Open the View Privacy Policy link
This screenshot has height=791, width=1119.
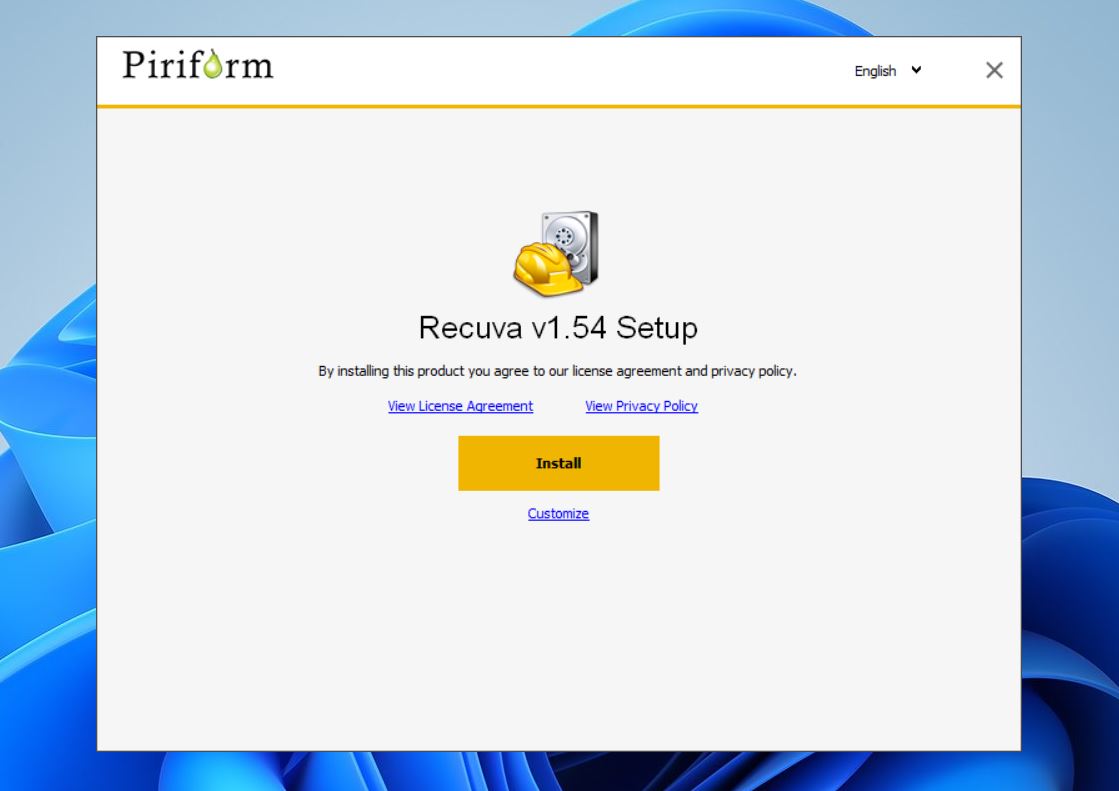[x=641, y=406]
